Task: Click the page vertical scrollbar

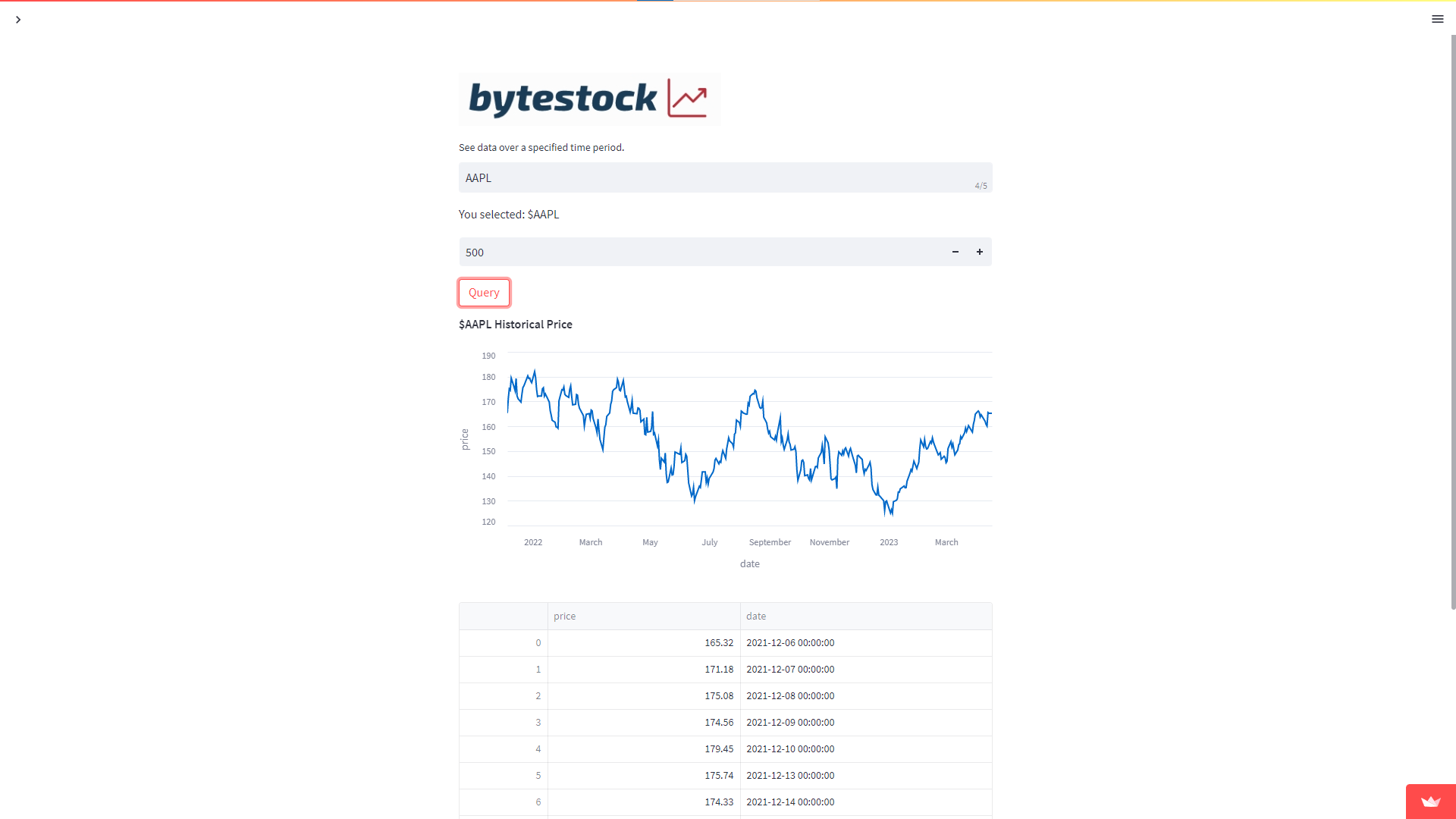Action: pyautogui.click(x=1453, y=318)
